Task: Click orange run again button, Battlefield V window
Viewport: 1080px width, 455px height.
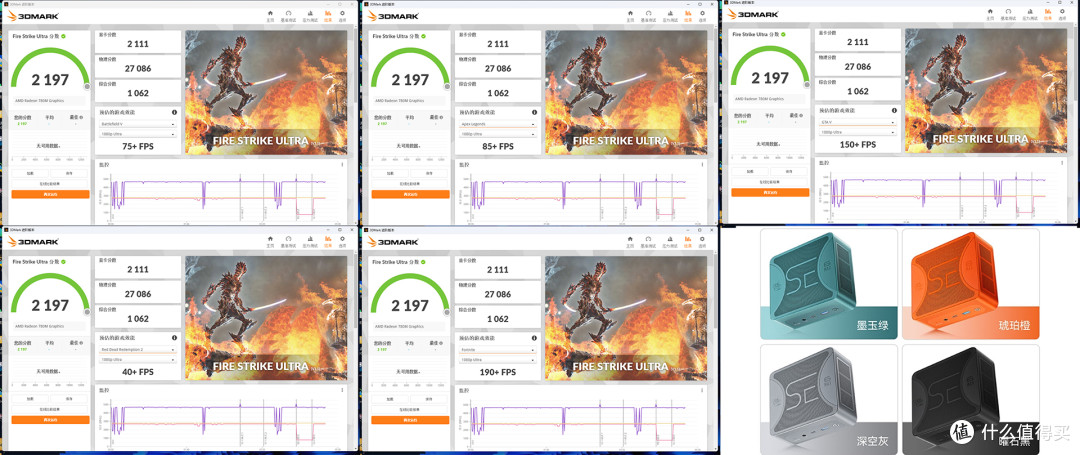Action: tap(50, 194)
